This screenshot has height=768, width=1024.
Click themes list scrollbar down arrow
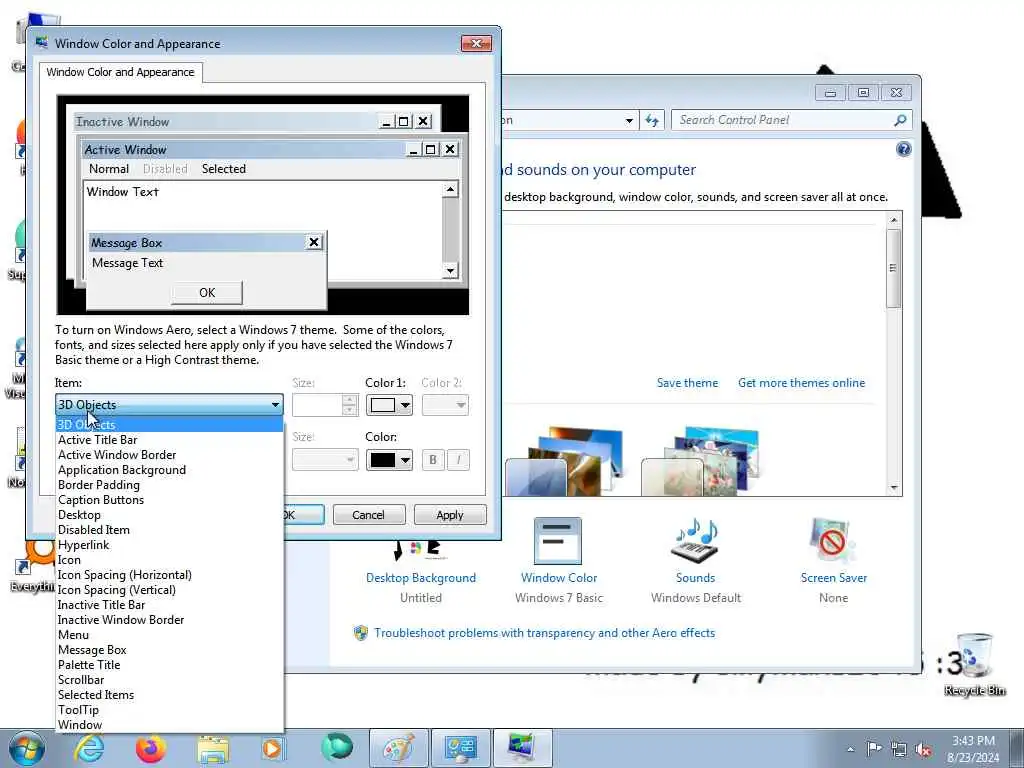point(894,488)
